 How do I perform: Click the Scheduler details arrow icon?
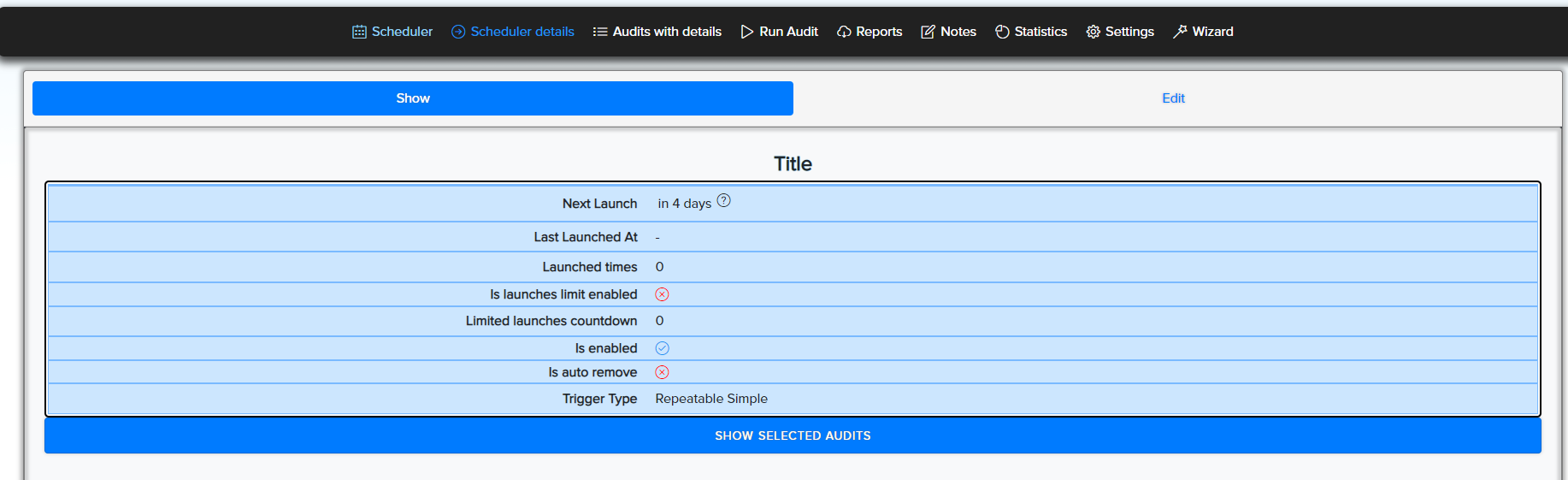click(x=458, y=32)
